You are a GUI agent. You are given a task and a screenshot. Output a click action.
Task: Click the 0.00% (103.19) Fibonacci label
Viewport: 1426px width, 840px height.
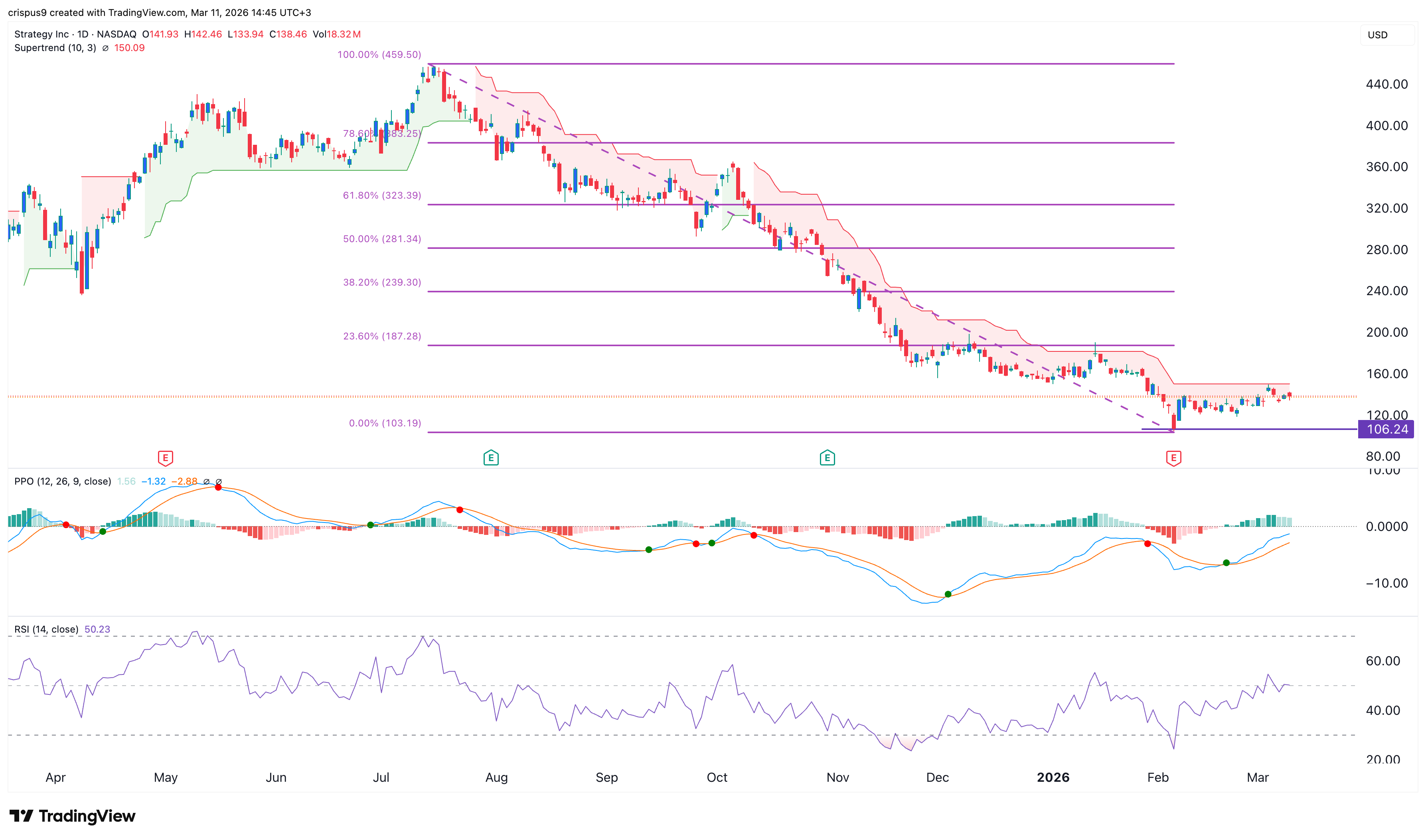pyautogui.click(x=385, y=424)
